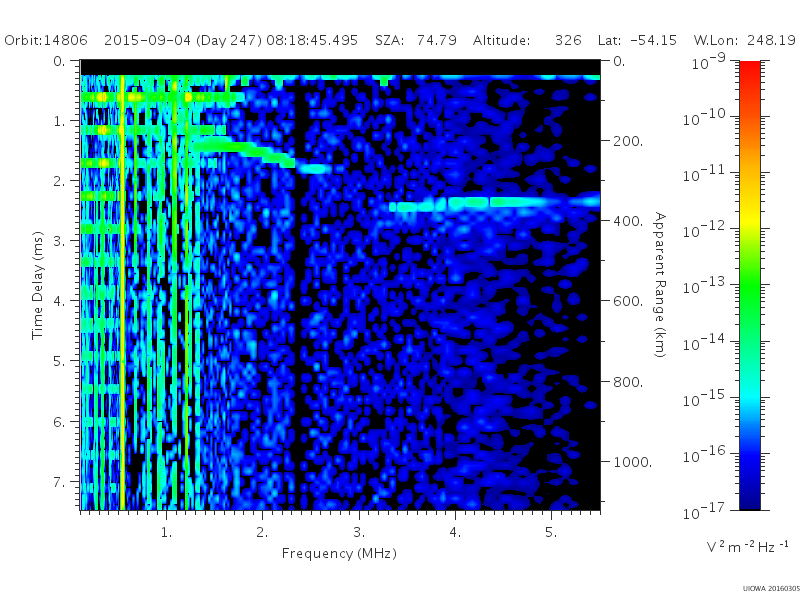Click time delay tick label 4.
The image size is (800, 600).
pos(60,302)
